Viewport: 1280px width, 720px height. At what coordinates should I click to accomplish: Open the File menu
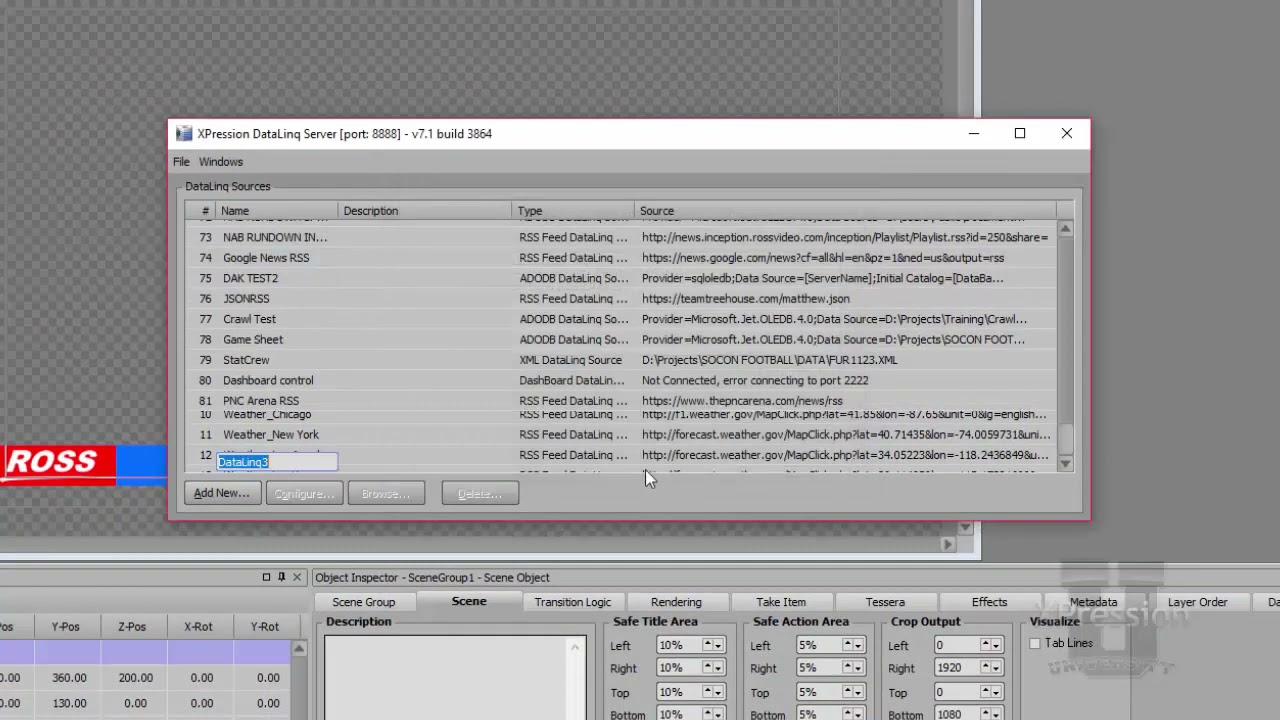click(x=181, y=162)
